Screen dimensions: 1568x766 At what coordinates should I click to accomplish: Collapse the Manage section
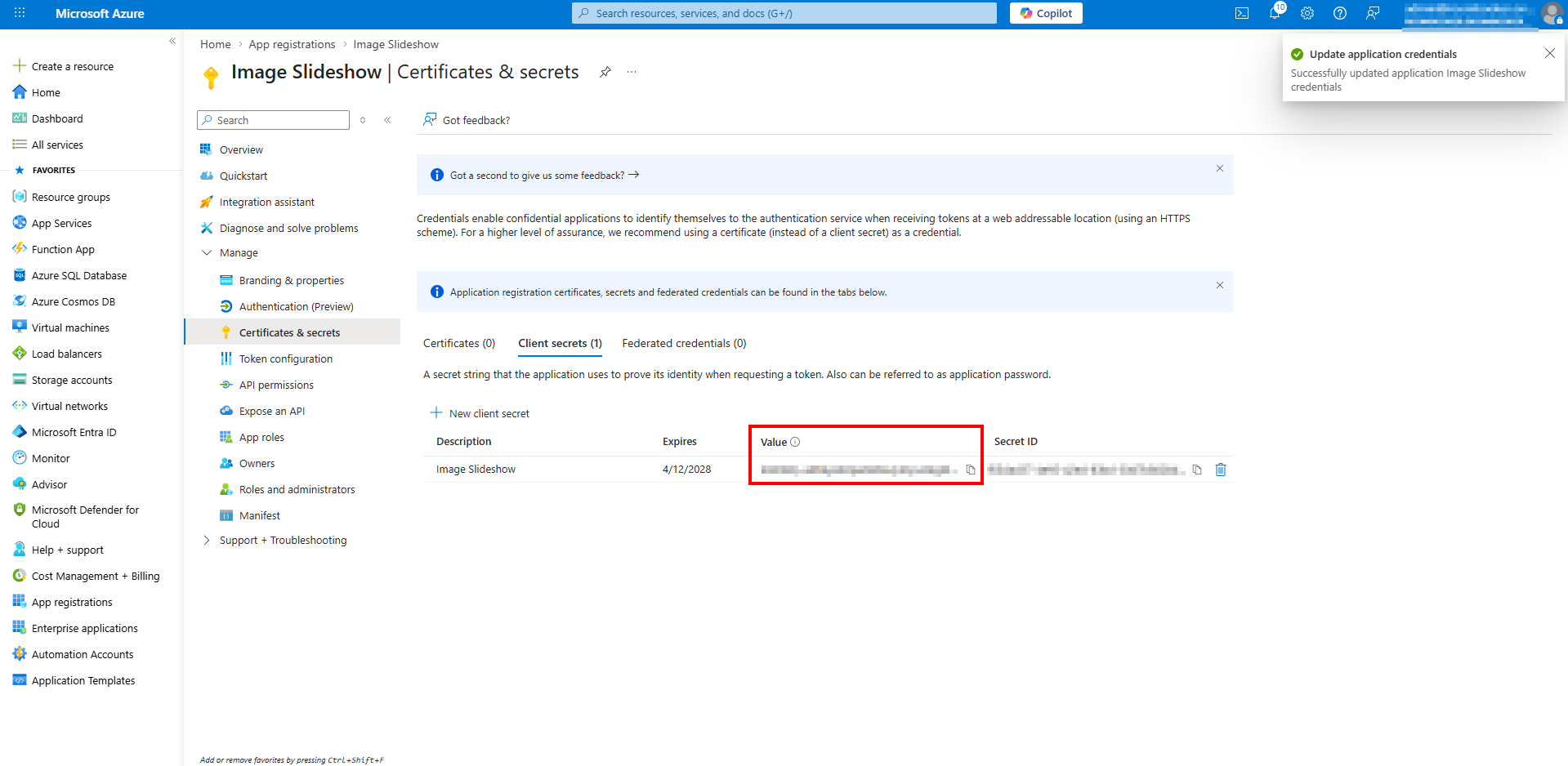(x=207, y=253)
